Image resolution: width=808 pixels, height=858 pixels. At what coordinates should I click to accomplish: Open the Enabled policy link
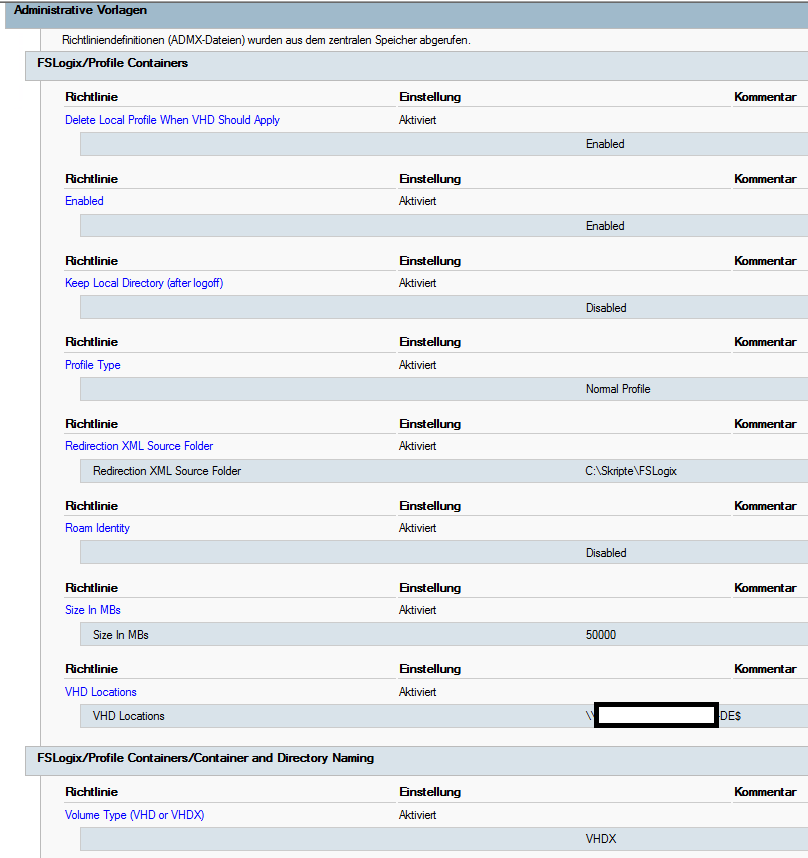pos(84,201)
